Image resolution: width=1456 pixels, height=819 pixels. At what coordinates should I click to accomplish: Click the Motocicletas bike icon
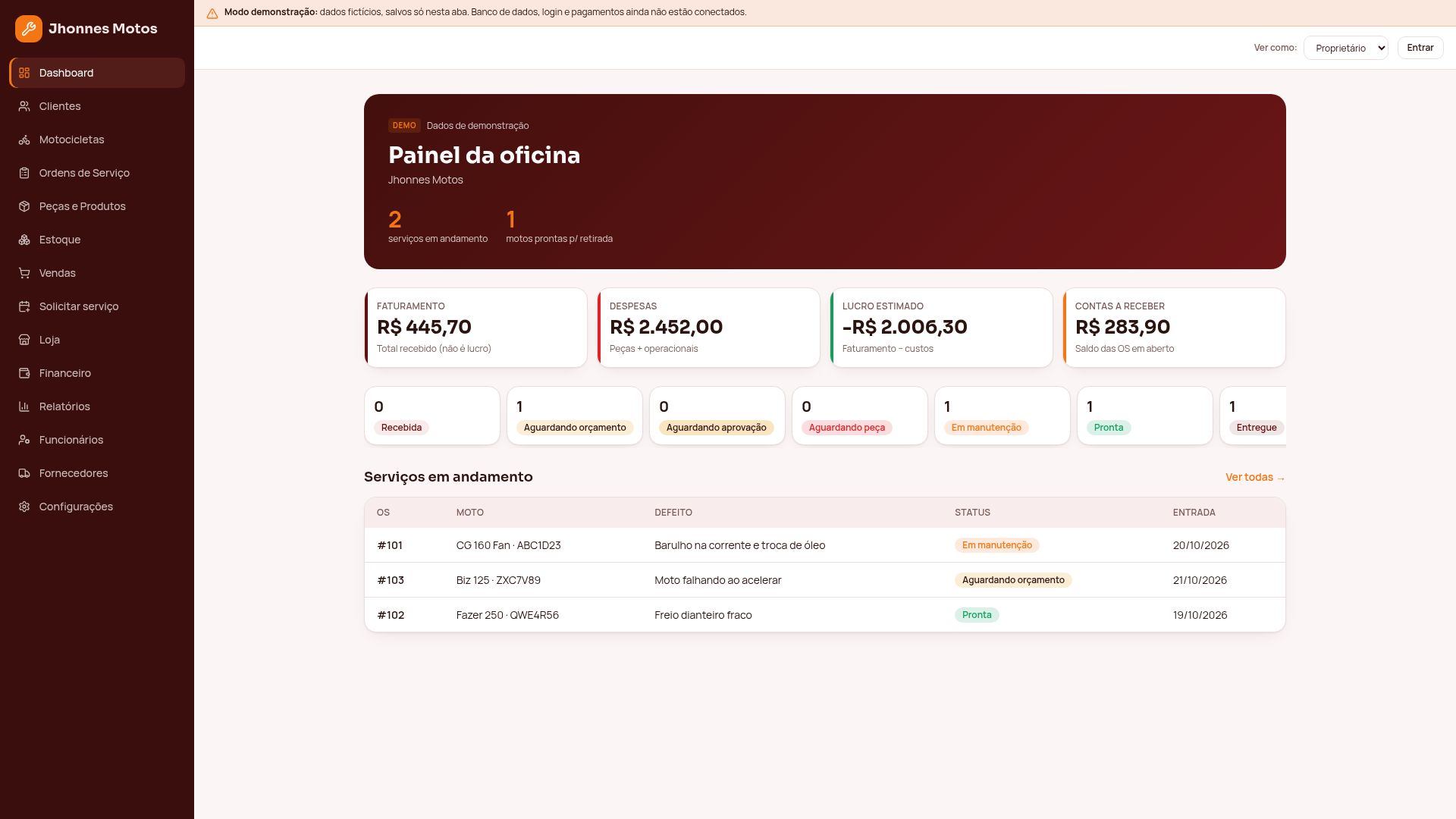tap(24, 140)
